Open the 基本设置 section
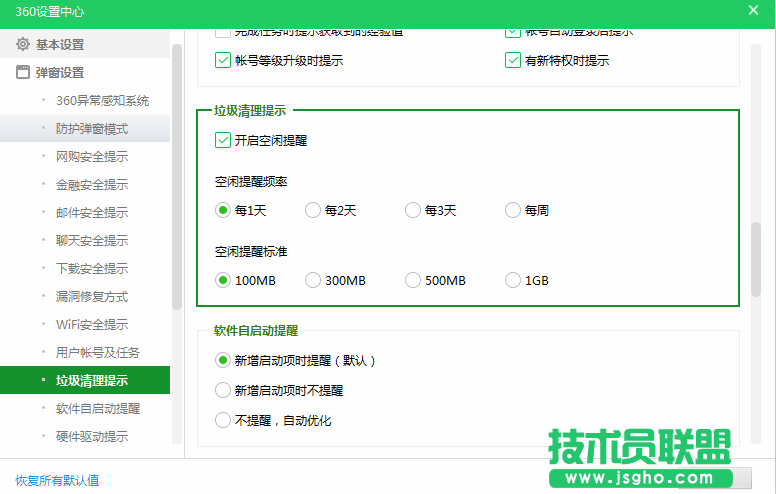The width and height of the screenshot is (776, 494). tap(85, 44)
